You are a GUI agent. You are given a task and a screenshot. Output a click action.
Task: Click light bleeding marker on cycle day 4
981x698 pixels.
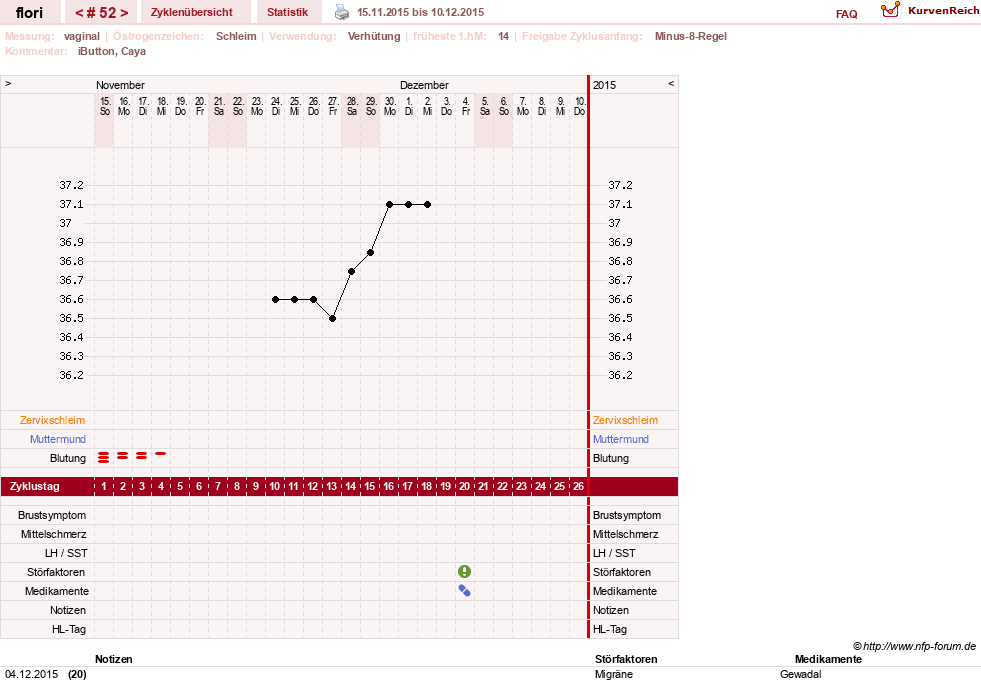pos(161,453)
